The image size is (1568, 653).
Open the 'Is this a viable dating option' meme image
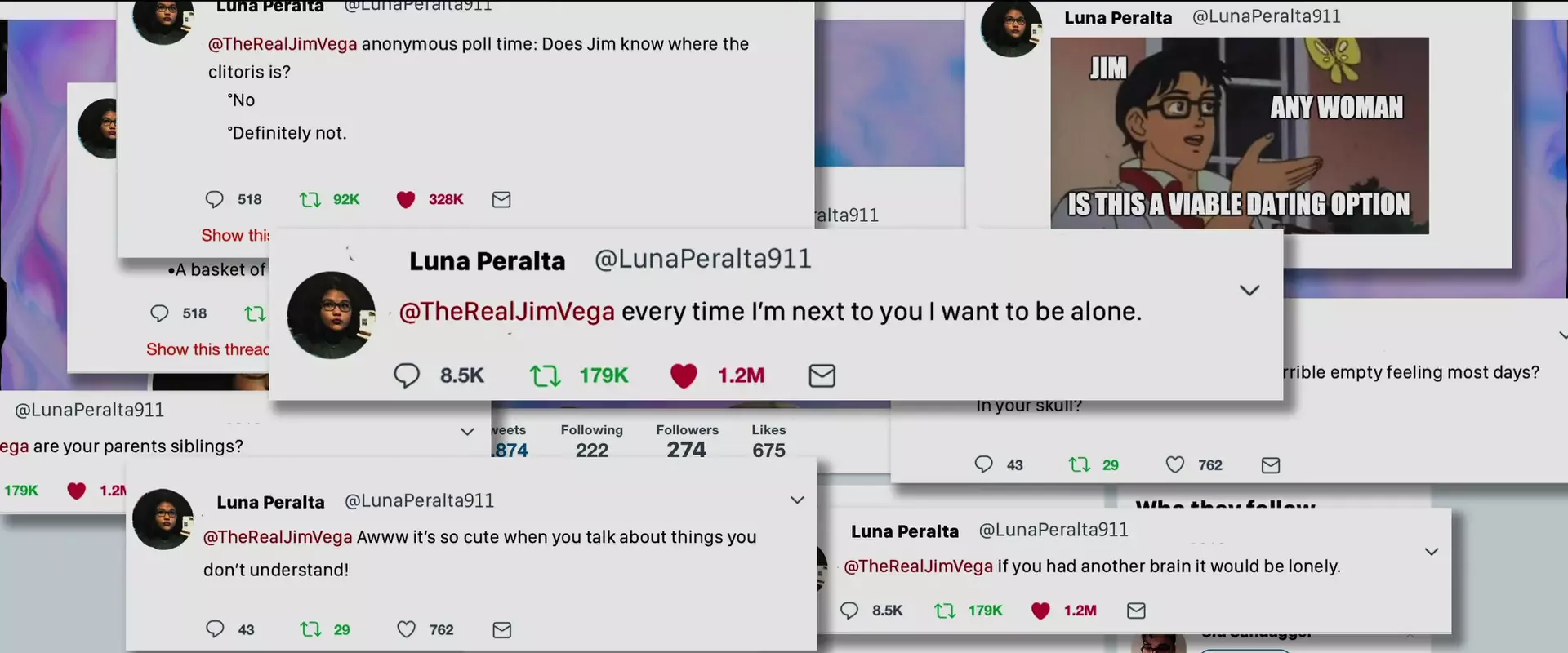tap(1240, 135)
